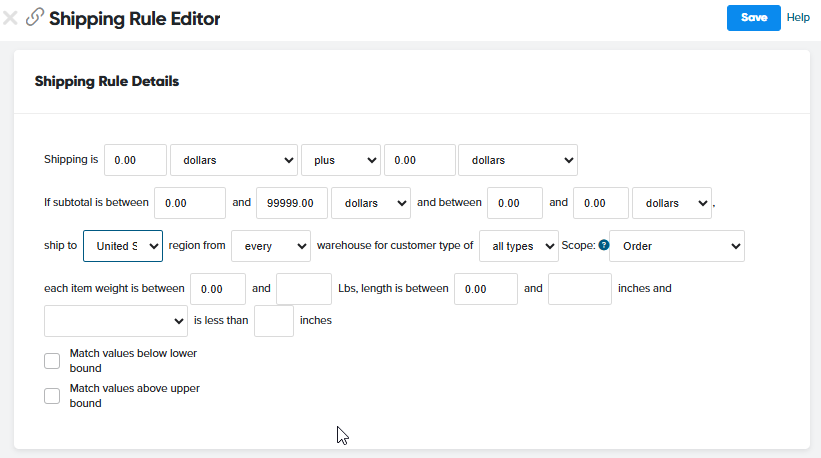Open the ship to United States dropdown
Viewport: 821px width, 458px height.
tap(123, 246)
